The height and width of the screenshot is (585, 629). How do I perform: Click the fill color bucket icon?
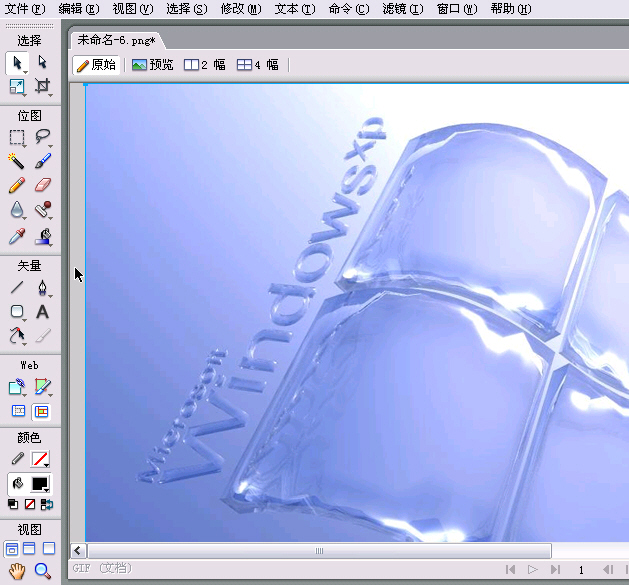tap(18, 483)
